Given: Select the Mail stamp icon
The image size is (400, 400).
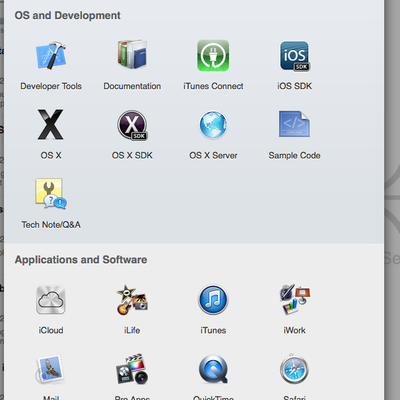Looking at the screenshot, I should click(x=50, y=370).
